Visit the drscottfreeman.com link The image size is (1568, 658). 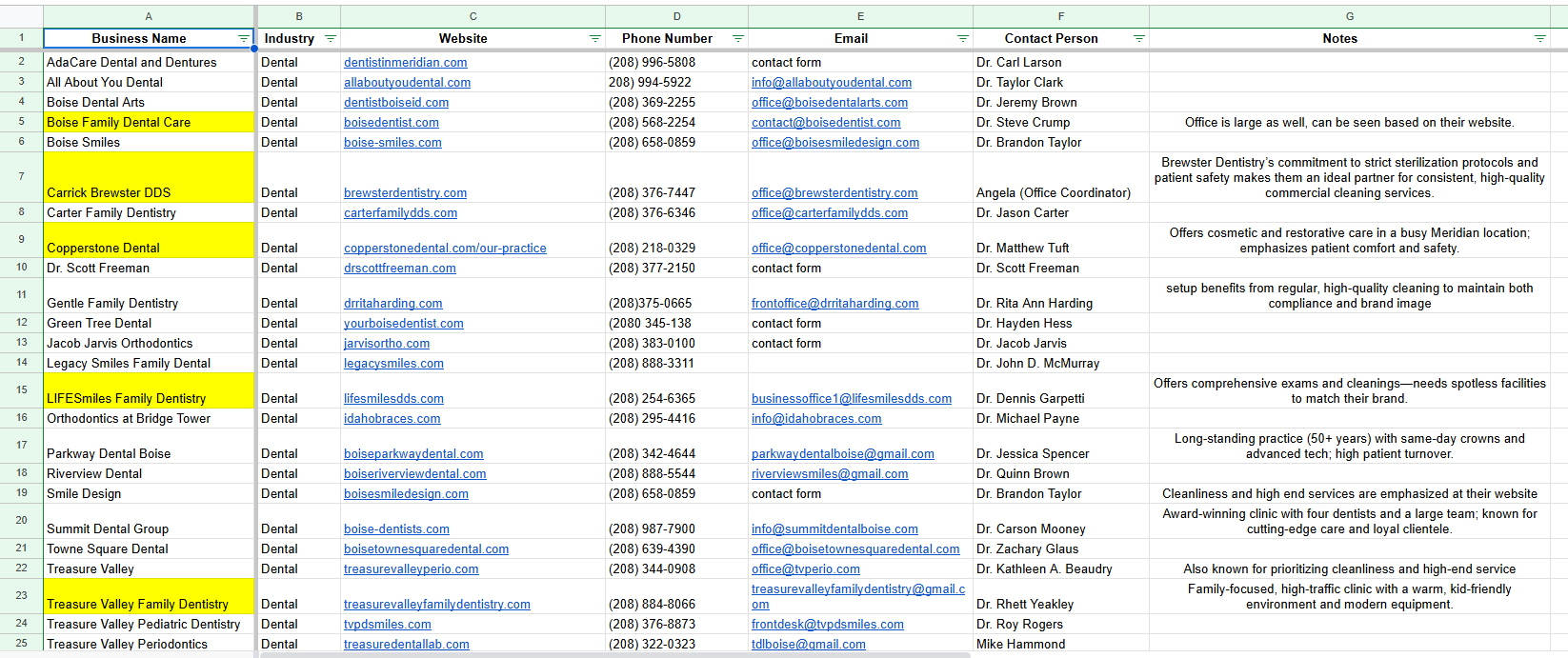point(400,269)
